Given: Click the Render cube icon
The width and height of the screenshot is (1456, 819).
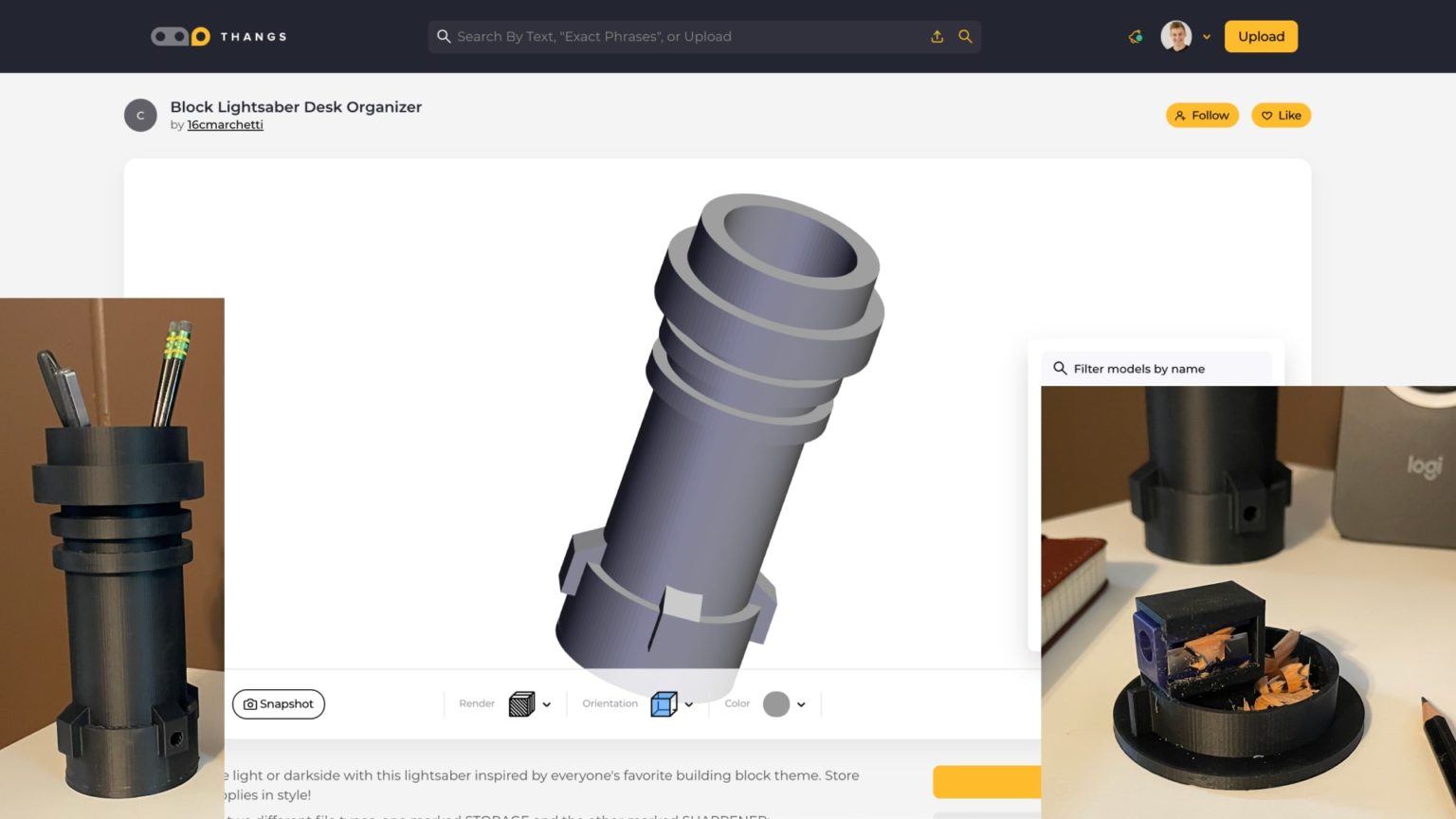Looking at the screenshot, I should [520, 704].
